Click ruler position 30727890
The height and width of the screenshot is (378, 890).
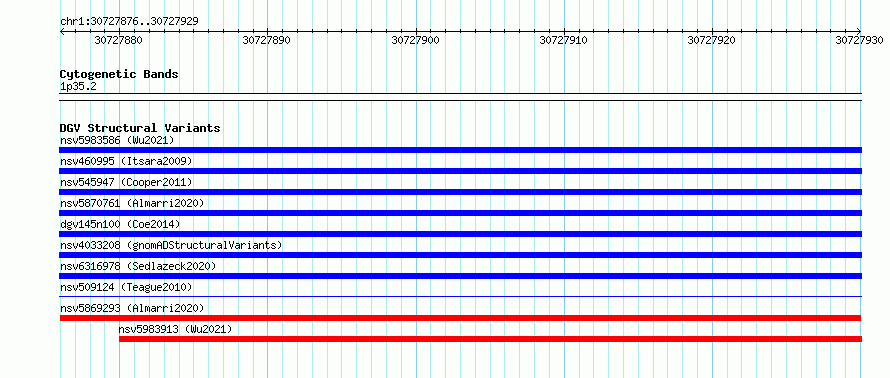tap(267, 40)
